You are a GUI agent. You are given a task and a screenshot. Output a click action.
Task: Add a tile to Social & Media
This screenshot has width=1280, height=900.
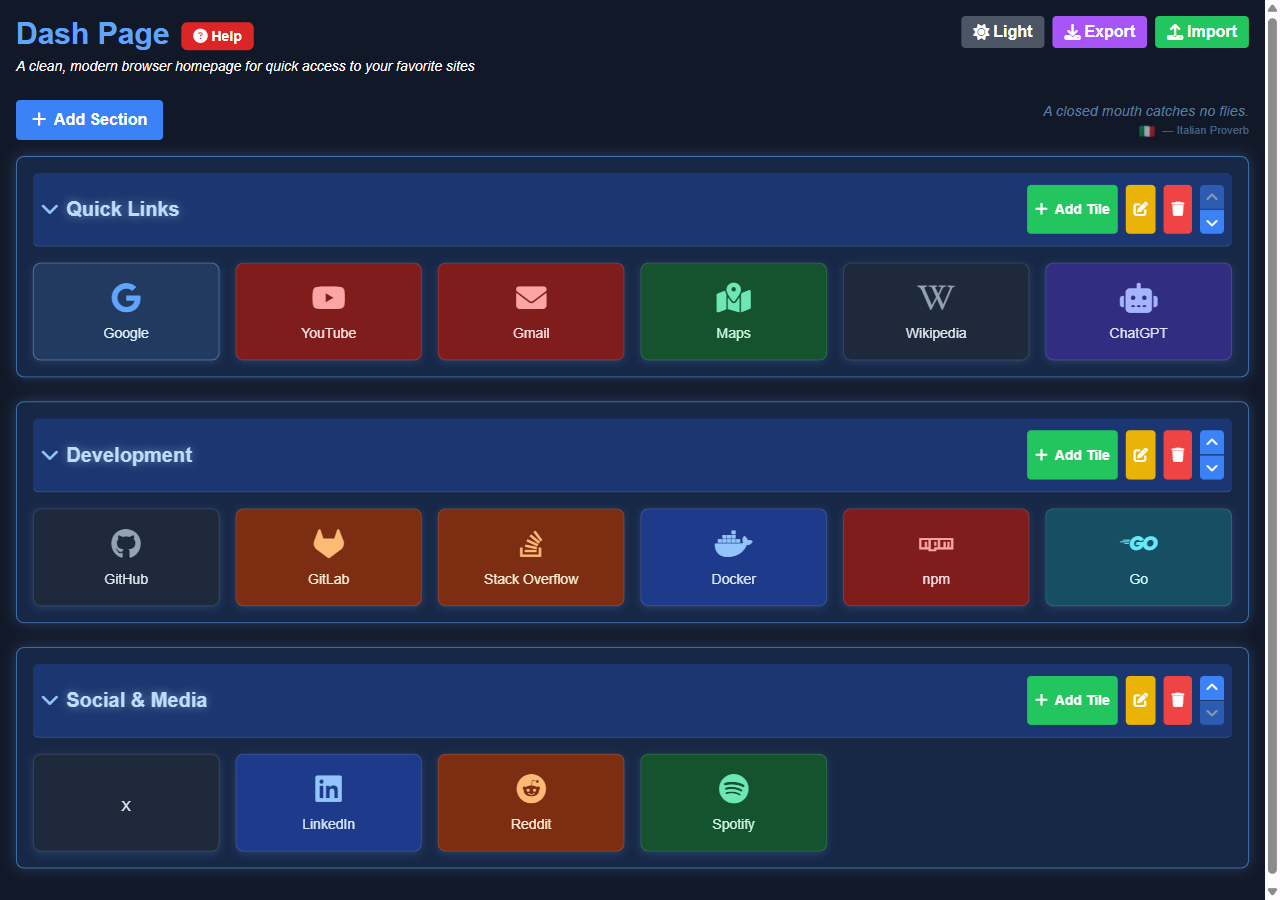(1072, 700)
